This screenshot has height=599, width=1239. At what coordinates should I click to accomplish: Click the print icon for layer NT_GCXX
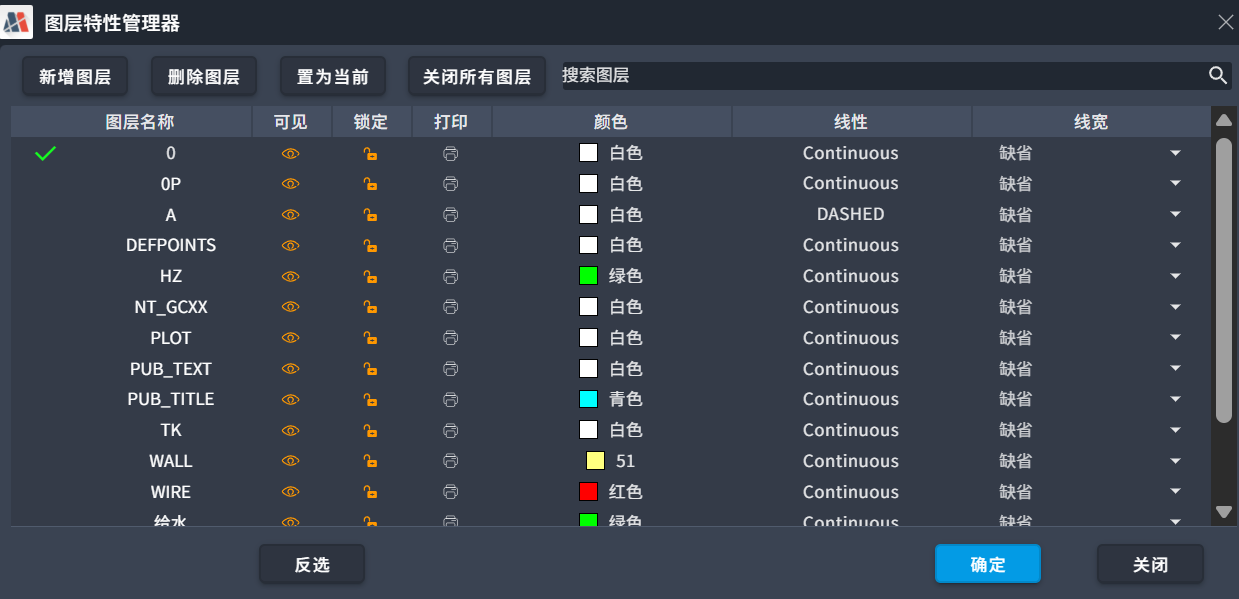(451, 307)
